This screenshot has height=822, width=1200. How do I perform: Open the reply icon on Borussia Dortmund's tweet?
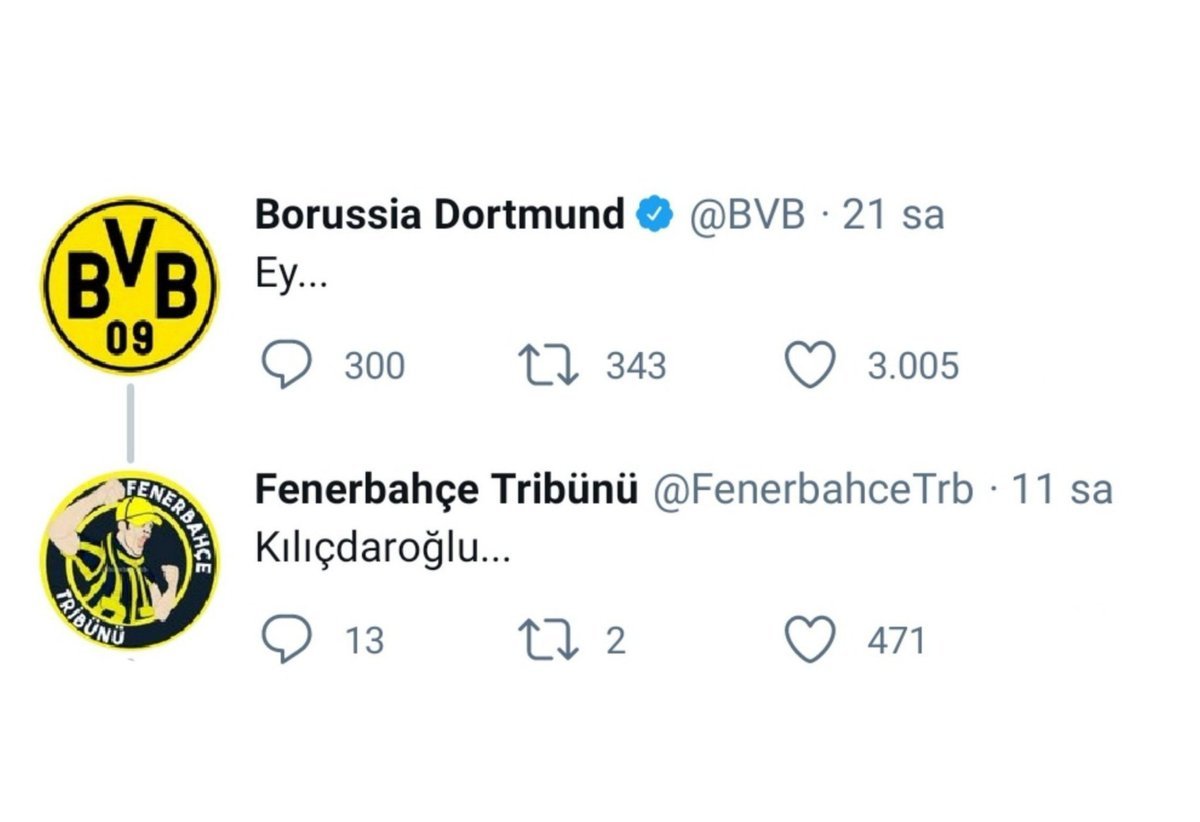click(286, 366)
